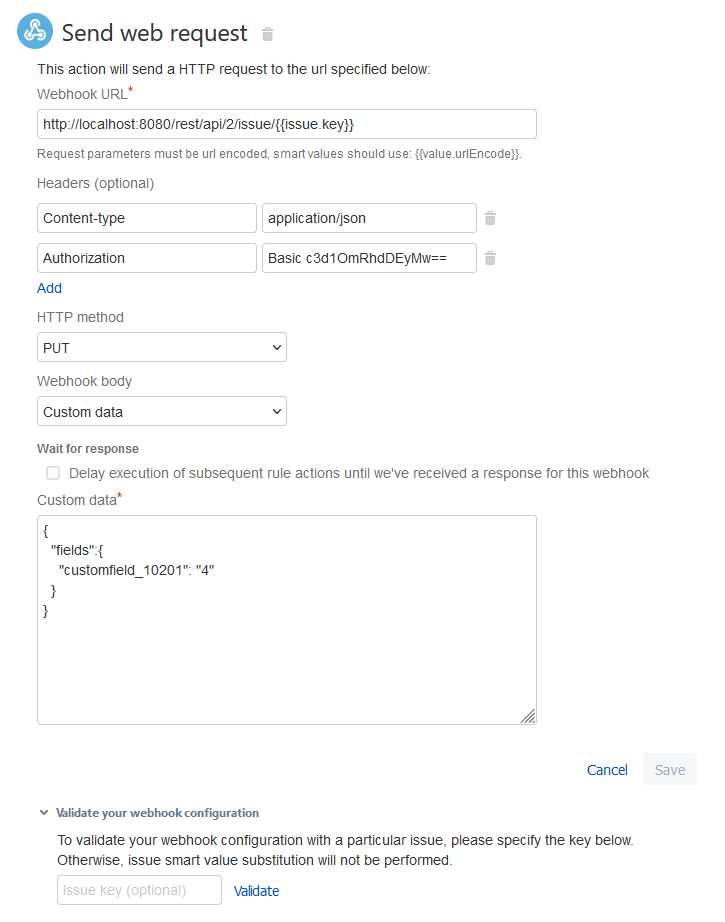
Task: Enable delay execution until response checkbox
Action: point(53,473)
